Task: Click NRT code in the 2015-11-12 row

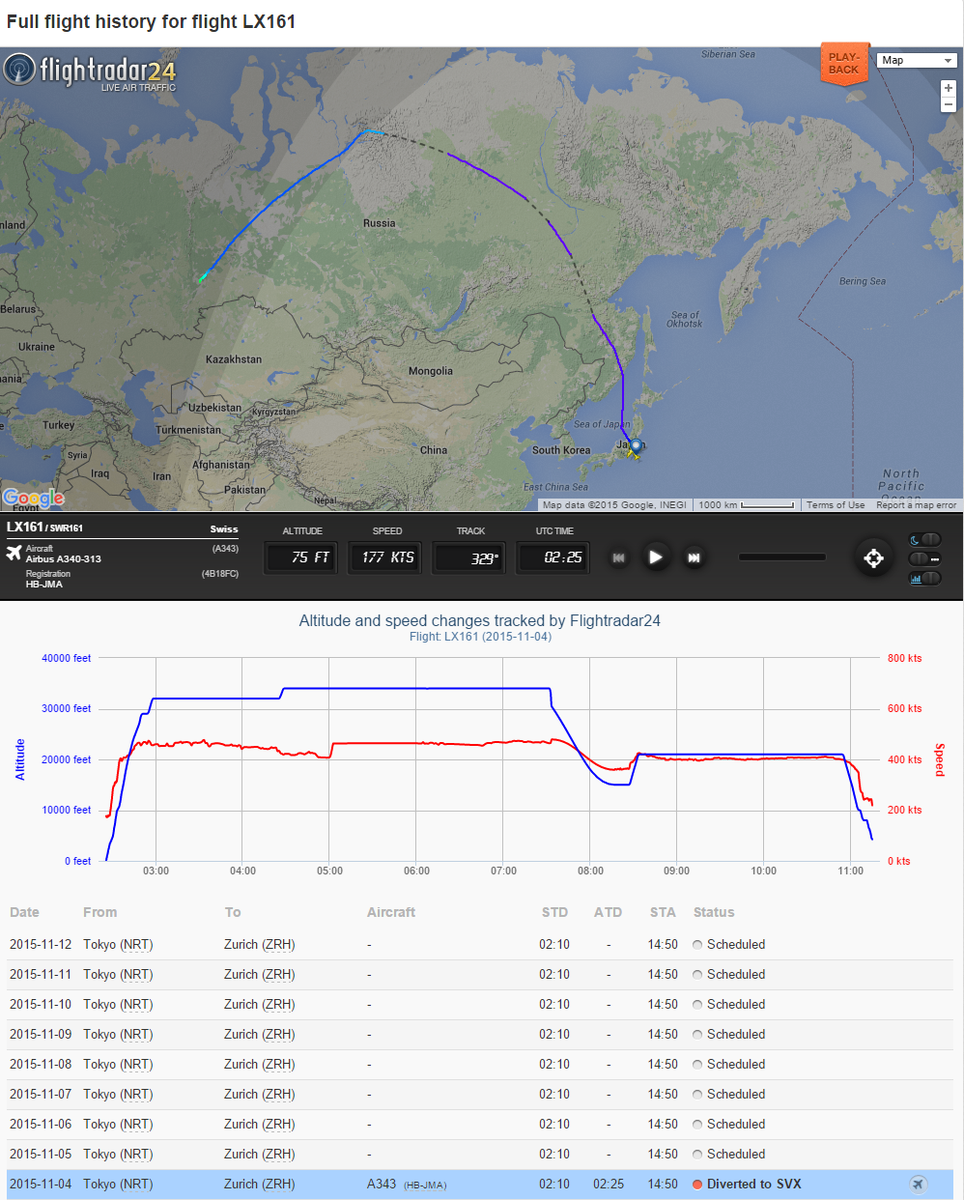Action: coord(138,945)
